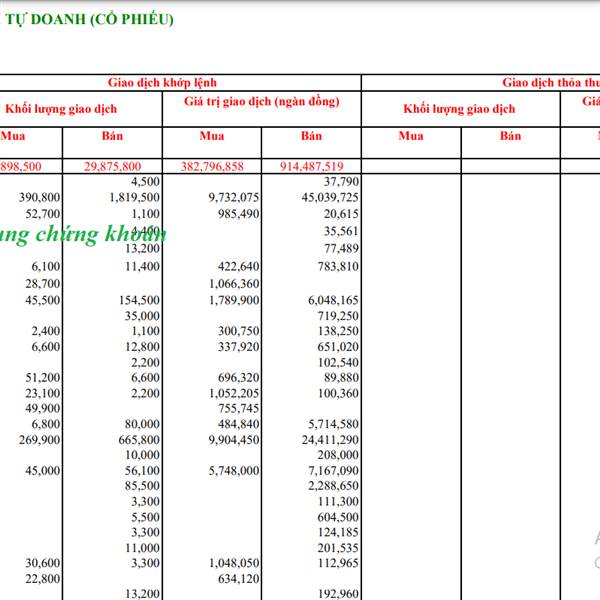Viewport: 600px width, 600px height.
Task: Select the cell showing 45,039,725
Action: point(330,197)
